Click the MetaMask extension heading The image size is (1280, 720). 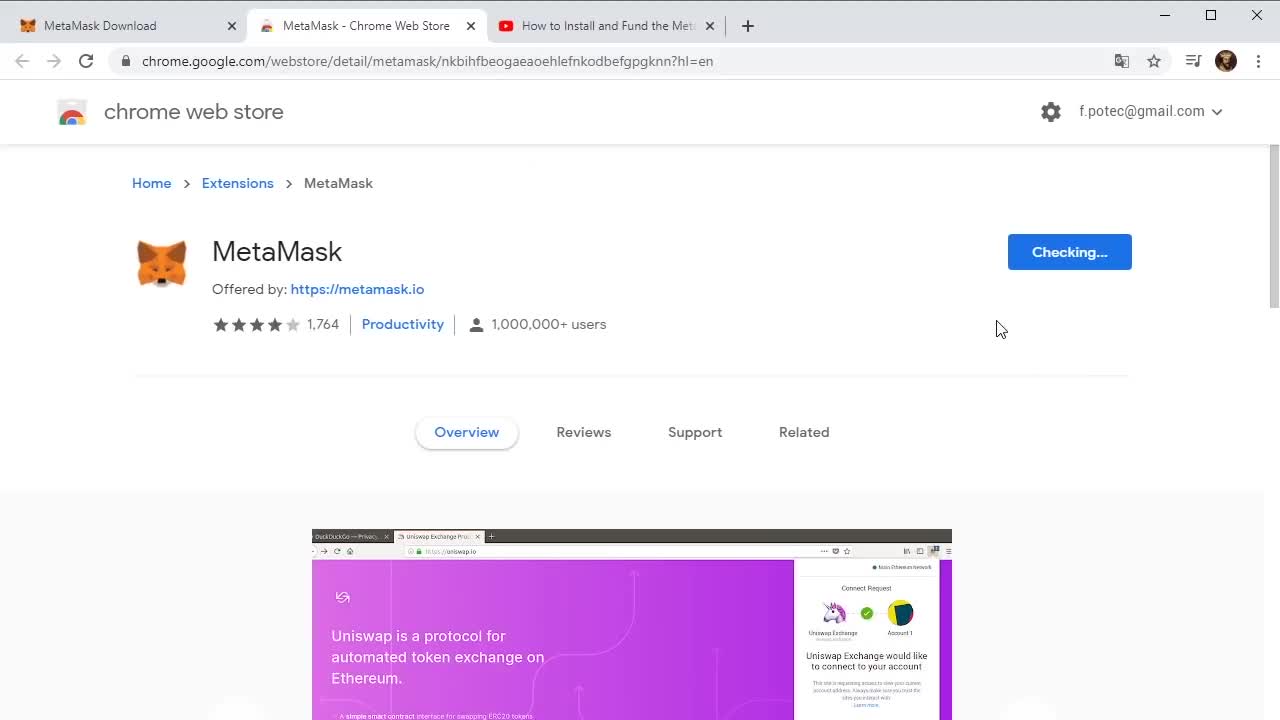277,252
